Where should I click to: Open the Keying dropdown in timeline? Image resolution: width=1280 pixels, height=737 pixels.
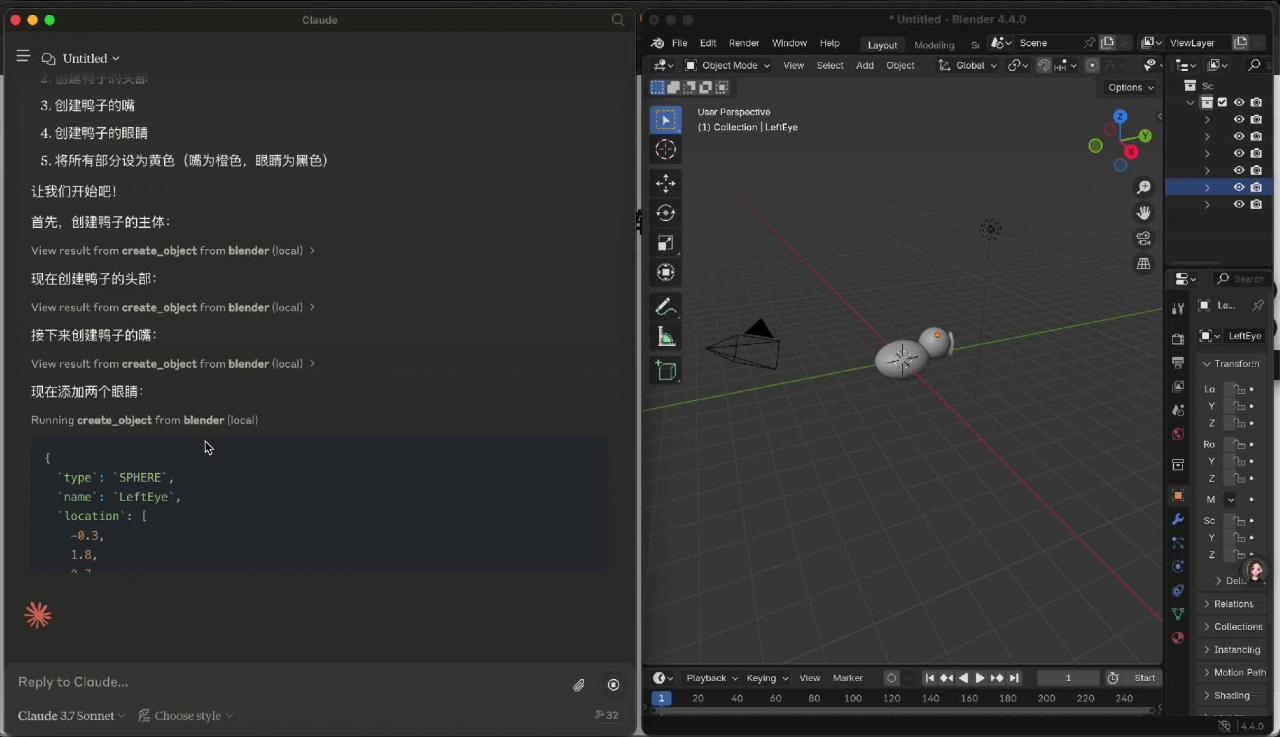767,678
